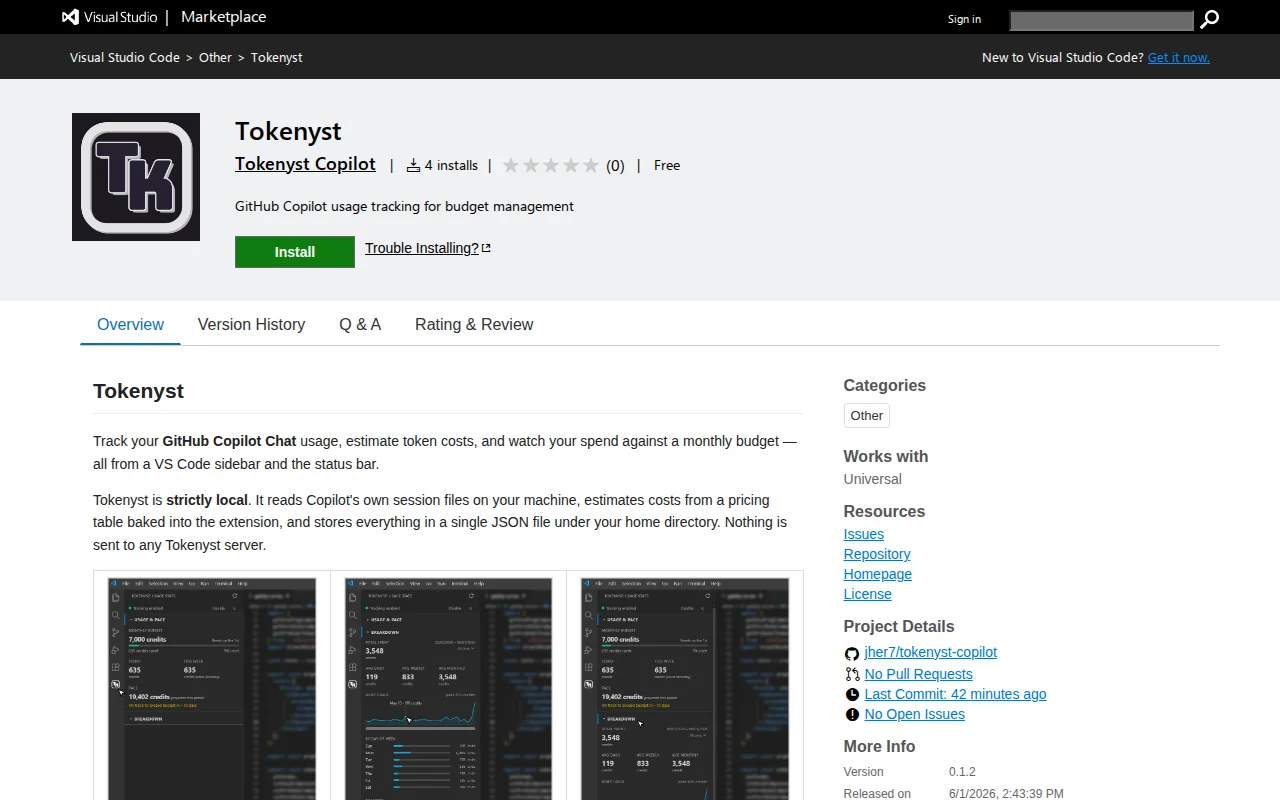This screenshot has width=1280, height=800.
Task: Click the "Project Details" sidebar heading
Action: tap(899, 626)
